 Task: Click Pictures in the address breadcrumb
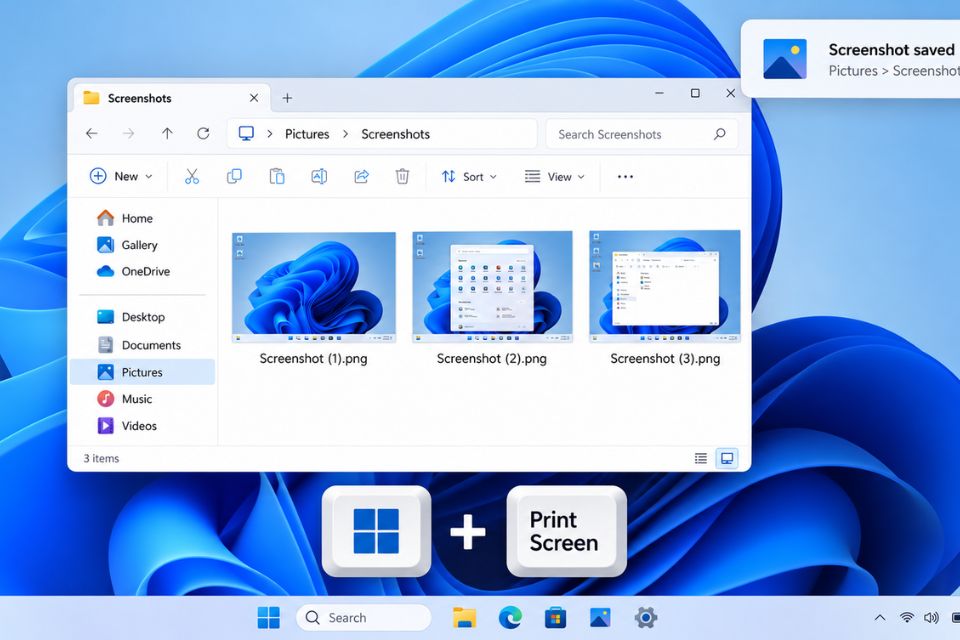(x=307, y=134)
